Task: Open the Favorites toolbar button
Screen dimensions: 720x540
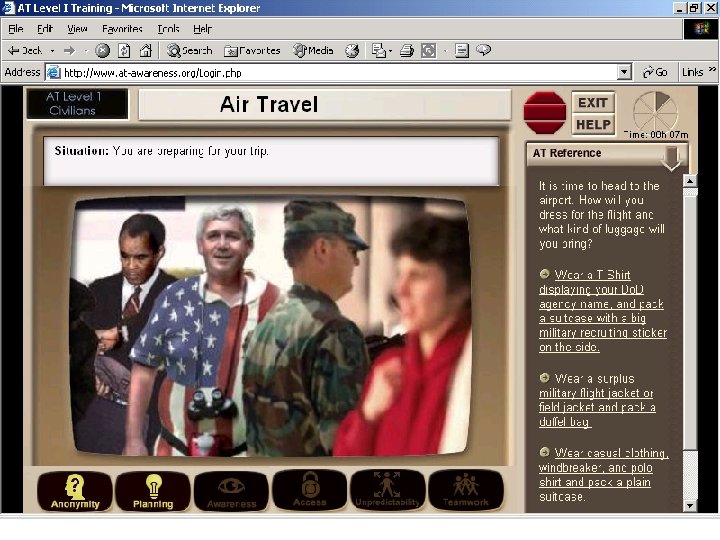Action: 252,51
